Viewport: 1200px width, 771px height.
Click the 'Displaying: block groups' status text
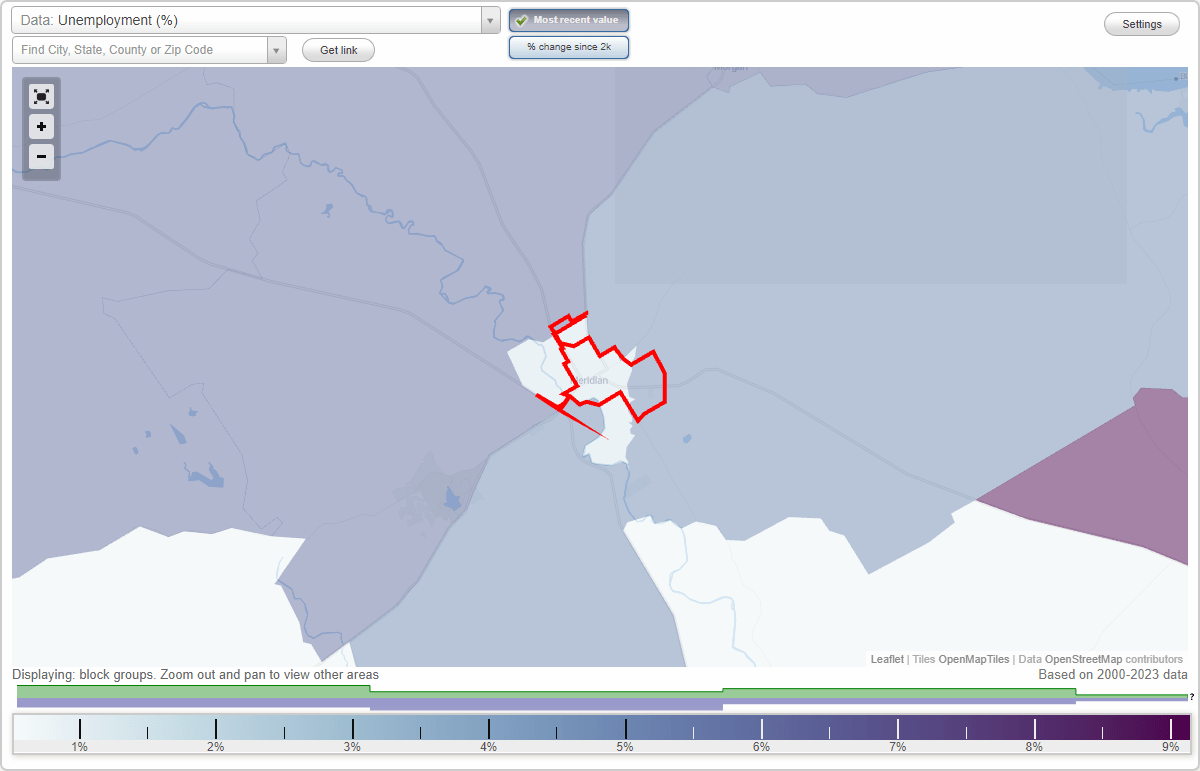click(x=195, y=675)
